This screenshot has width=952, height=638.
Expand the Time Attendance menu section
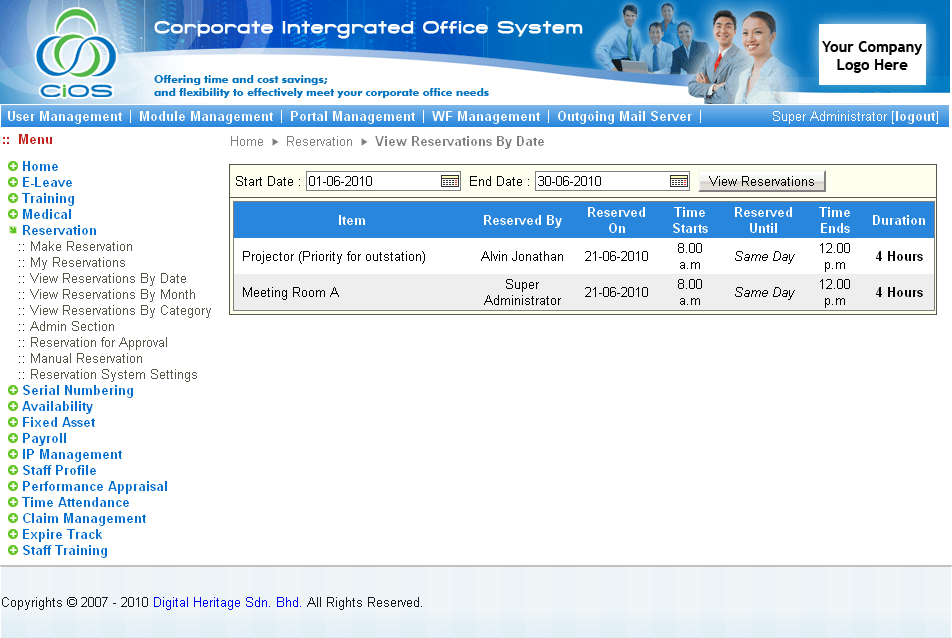click(x=13, y=503)
